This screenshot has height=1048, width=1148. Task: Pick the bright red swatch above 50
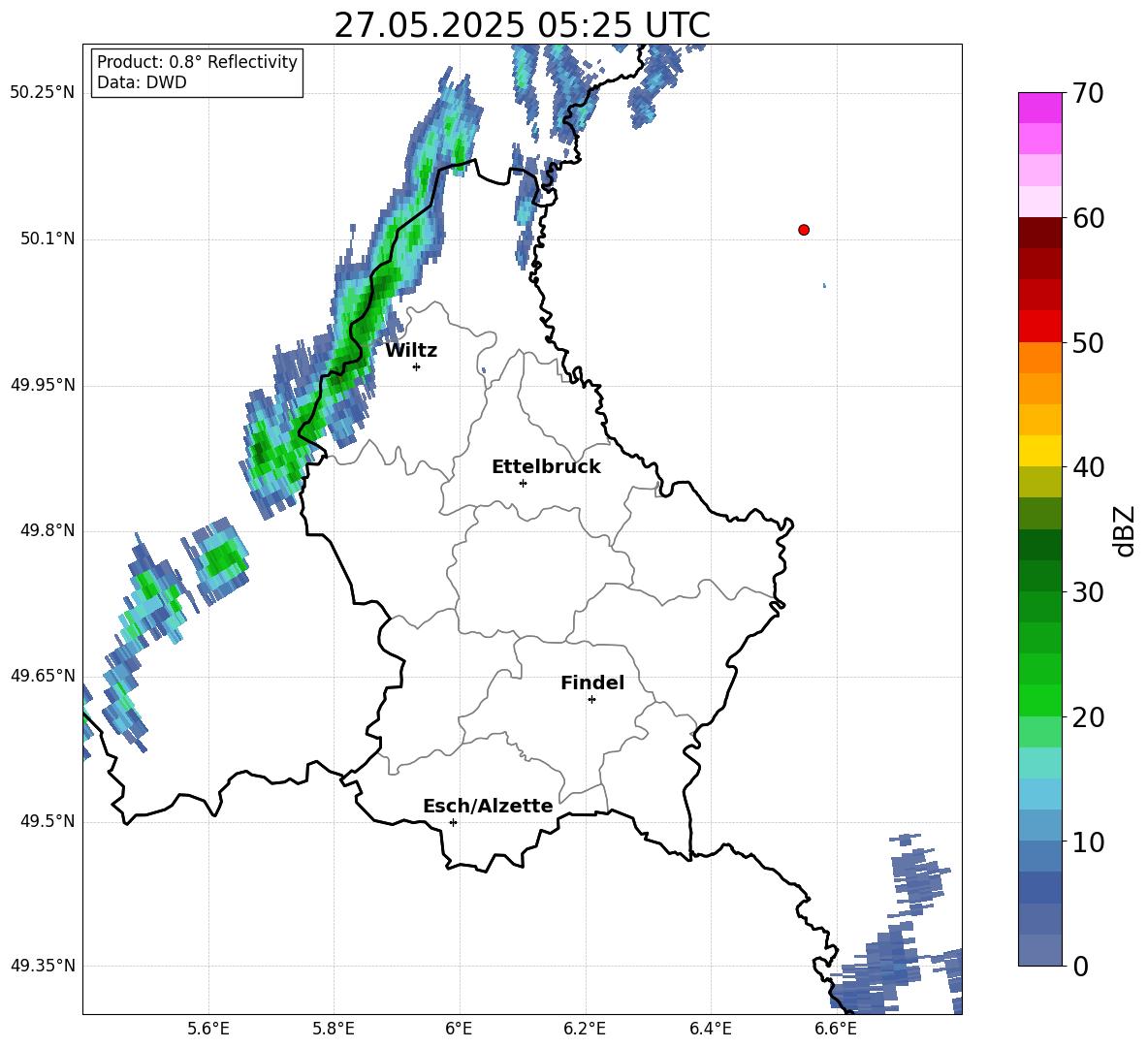(x=1039, y=327)
